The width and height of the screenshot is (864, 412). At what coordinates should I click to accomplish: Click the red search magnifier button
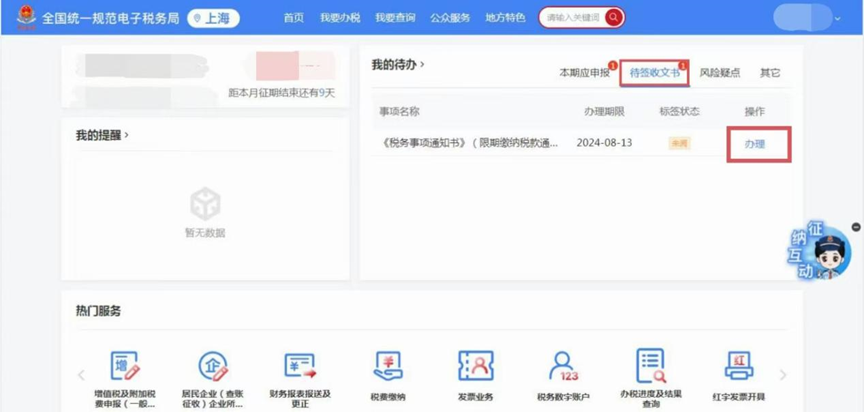coord(613,17)
